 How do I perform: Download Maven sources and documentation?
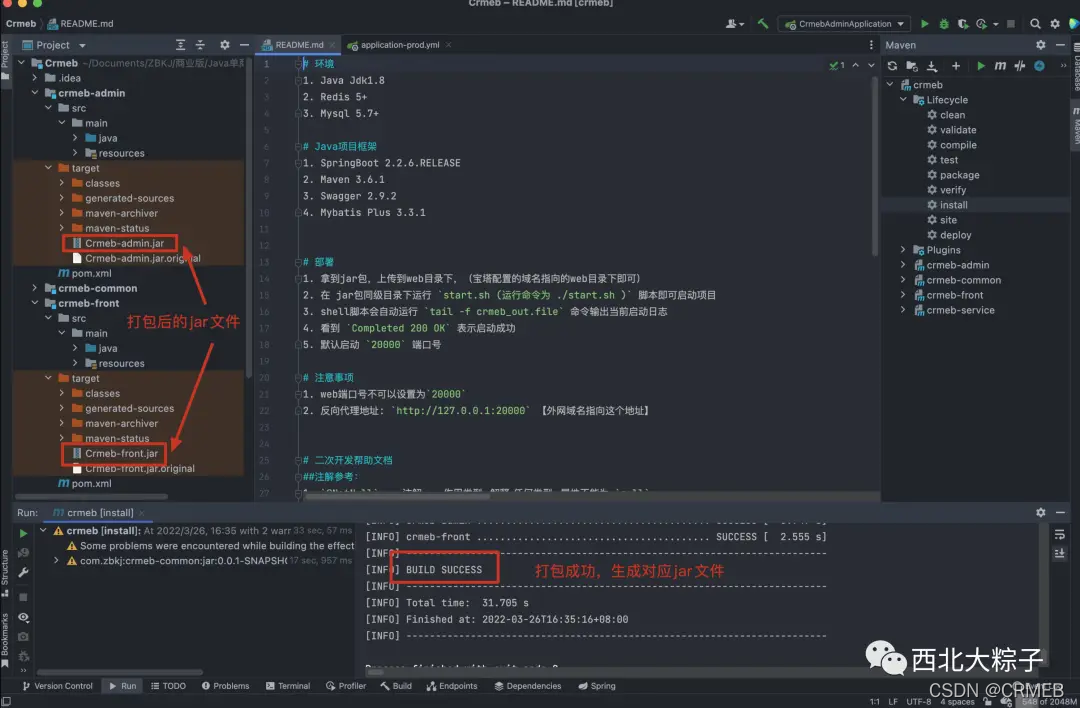[931, 65]
